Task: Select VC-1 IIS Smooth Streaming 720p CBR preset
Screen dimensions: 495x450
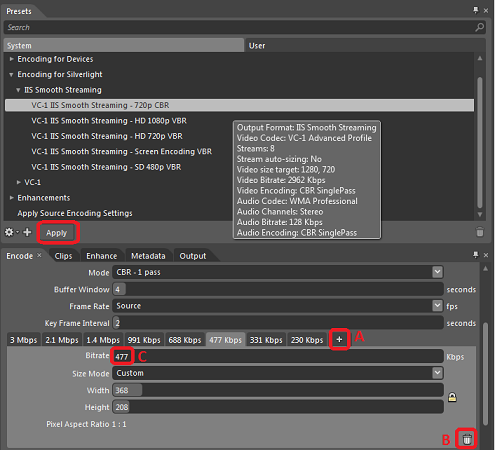Action: tap(239, 105)
